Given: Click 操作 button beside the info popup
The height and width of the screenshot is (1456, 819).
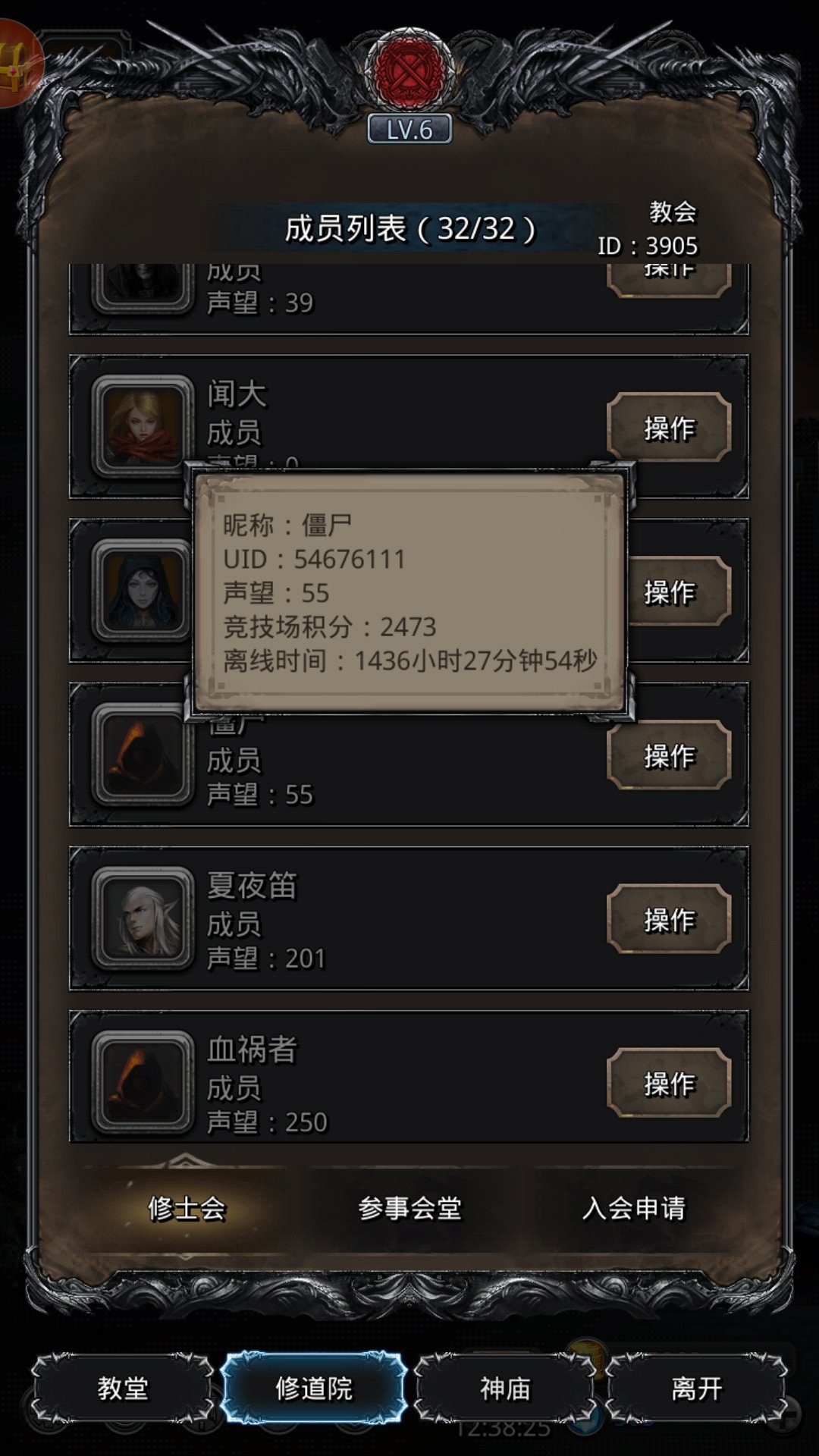Looking at the screenshot, I should pyautogui.click(x=678, y=591).
